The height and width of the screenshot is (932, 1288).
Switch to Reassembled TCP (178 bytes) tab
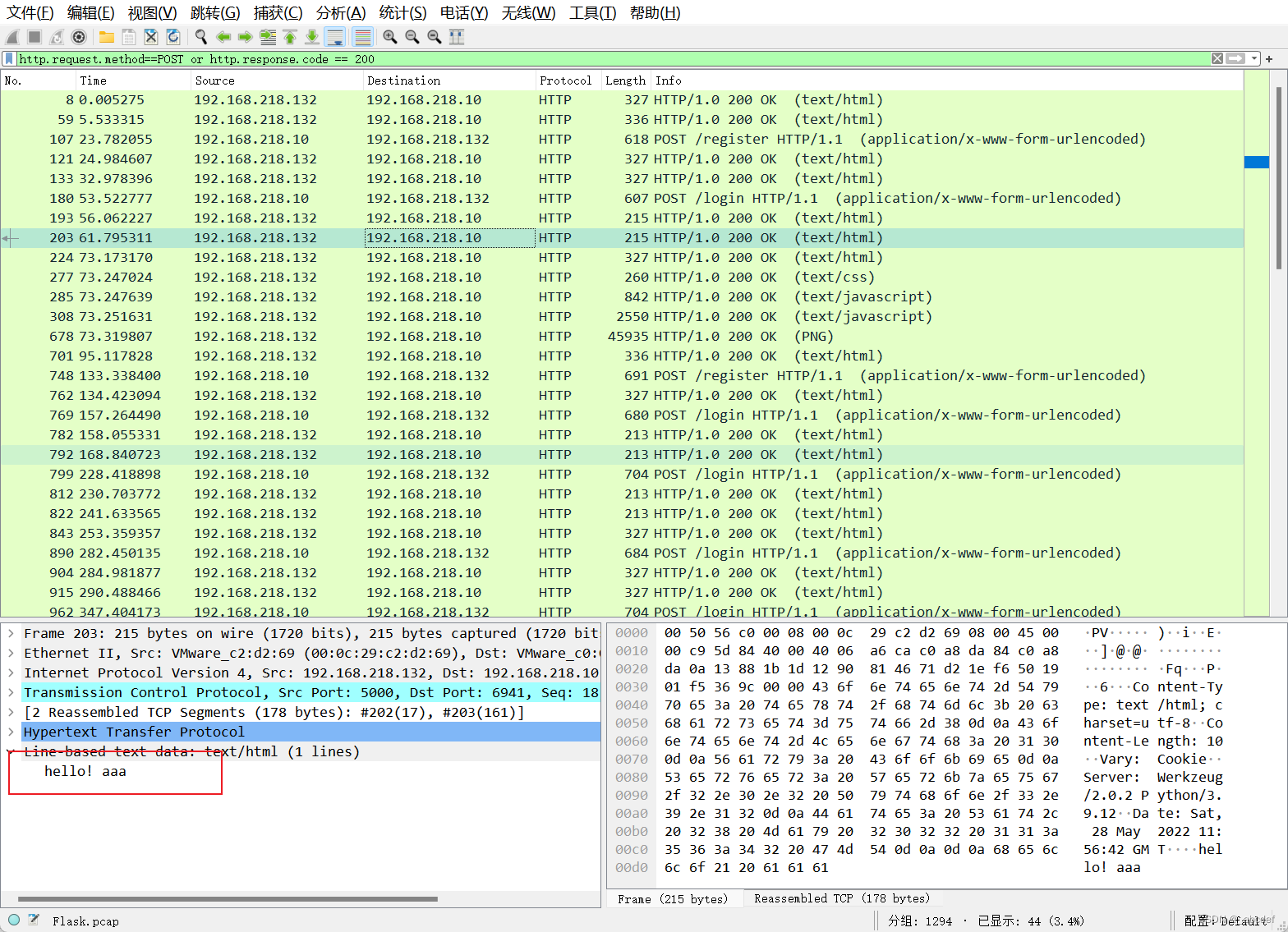(x=842, y=899)
